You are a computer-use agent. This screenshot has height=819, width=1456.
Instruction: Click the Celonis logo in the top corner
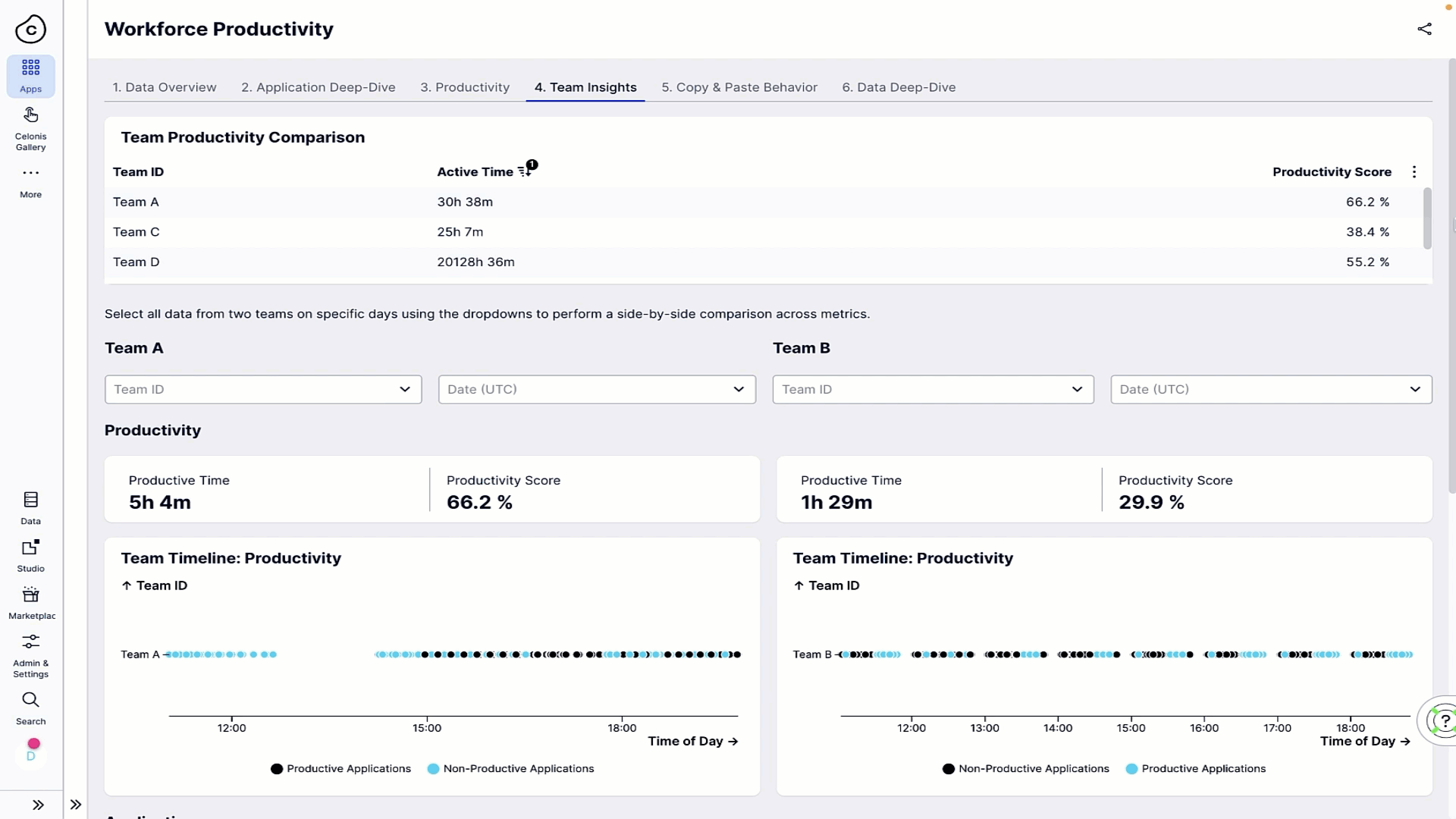point(30,29)
